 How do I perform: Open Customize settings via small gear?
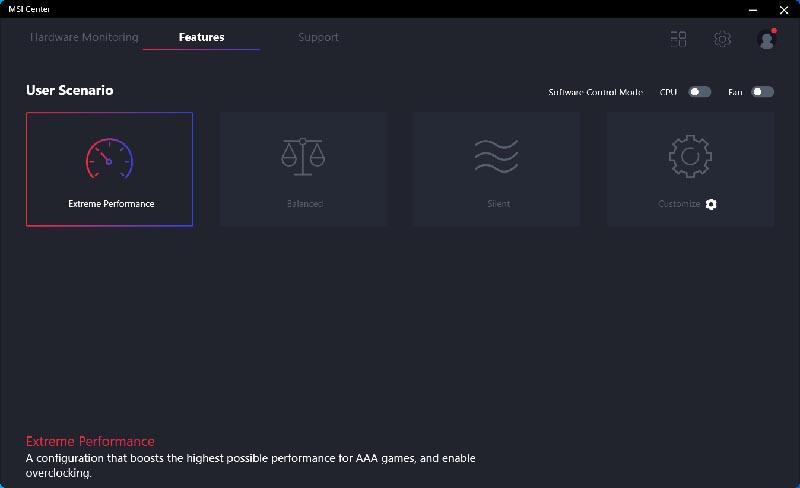tap(711, 204)
